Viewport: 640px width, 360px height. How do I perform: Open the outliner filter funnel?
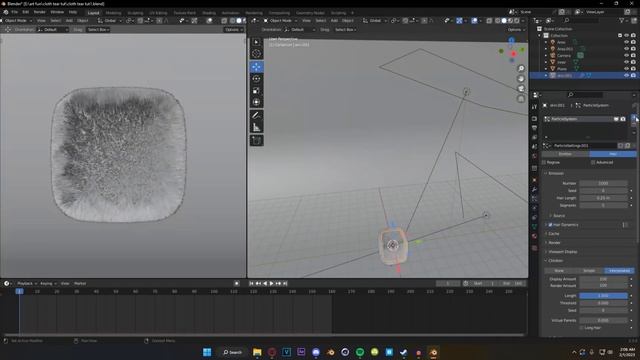pyautogui.click(x=622, y=20)
